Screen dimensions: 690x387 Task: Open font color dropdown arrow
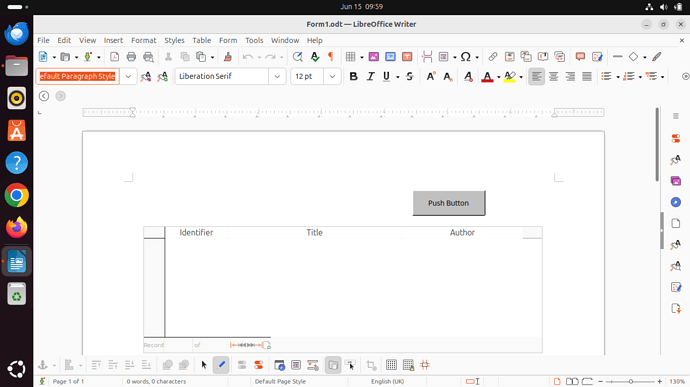pyautogui.click(x=499, y=77)
